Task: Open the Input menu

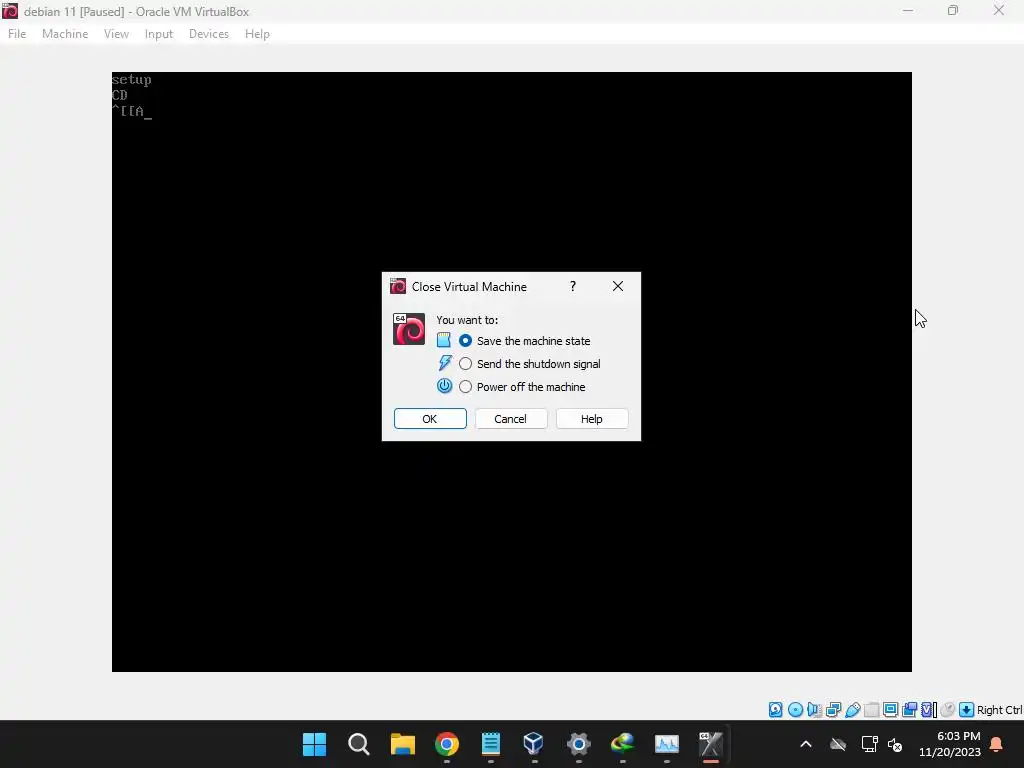Action: [x=159, y=34]
